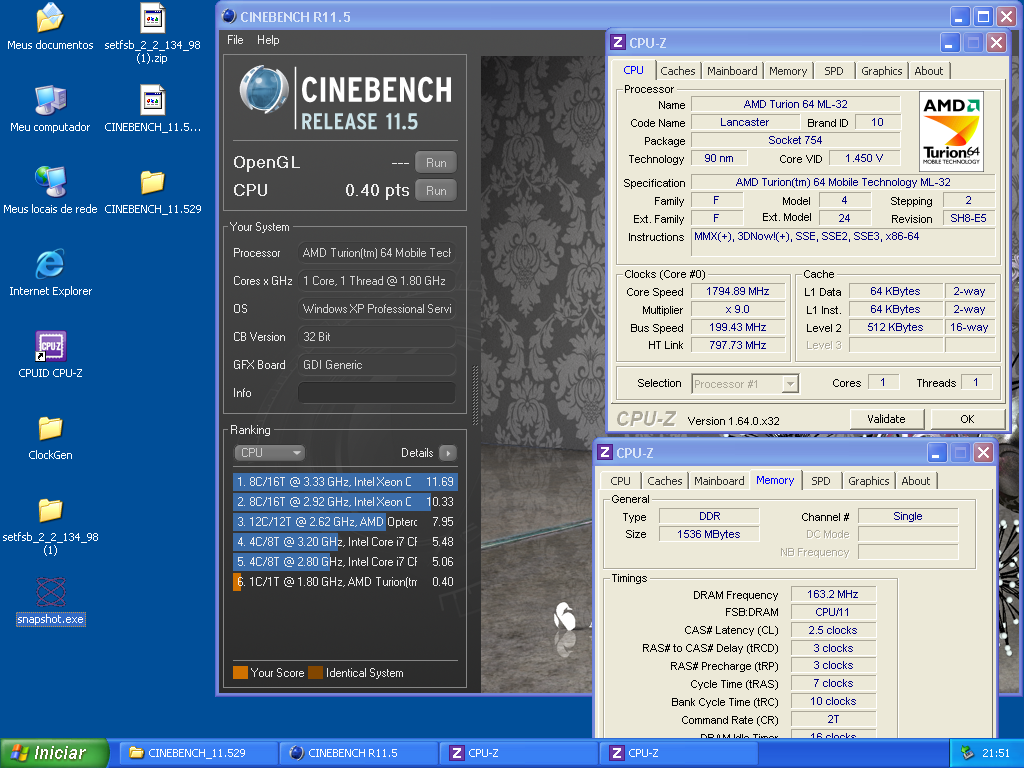Run the CPU benchmark

436,191
